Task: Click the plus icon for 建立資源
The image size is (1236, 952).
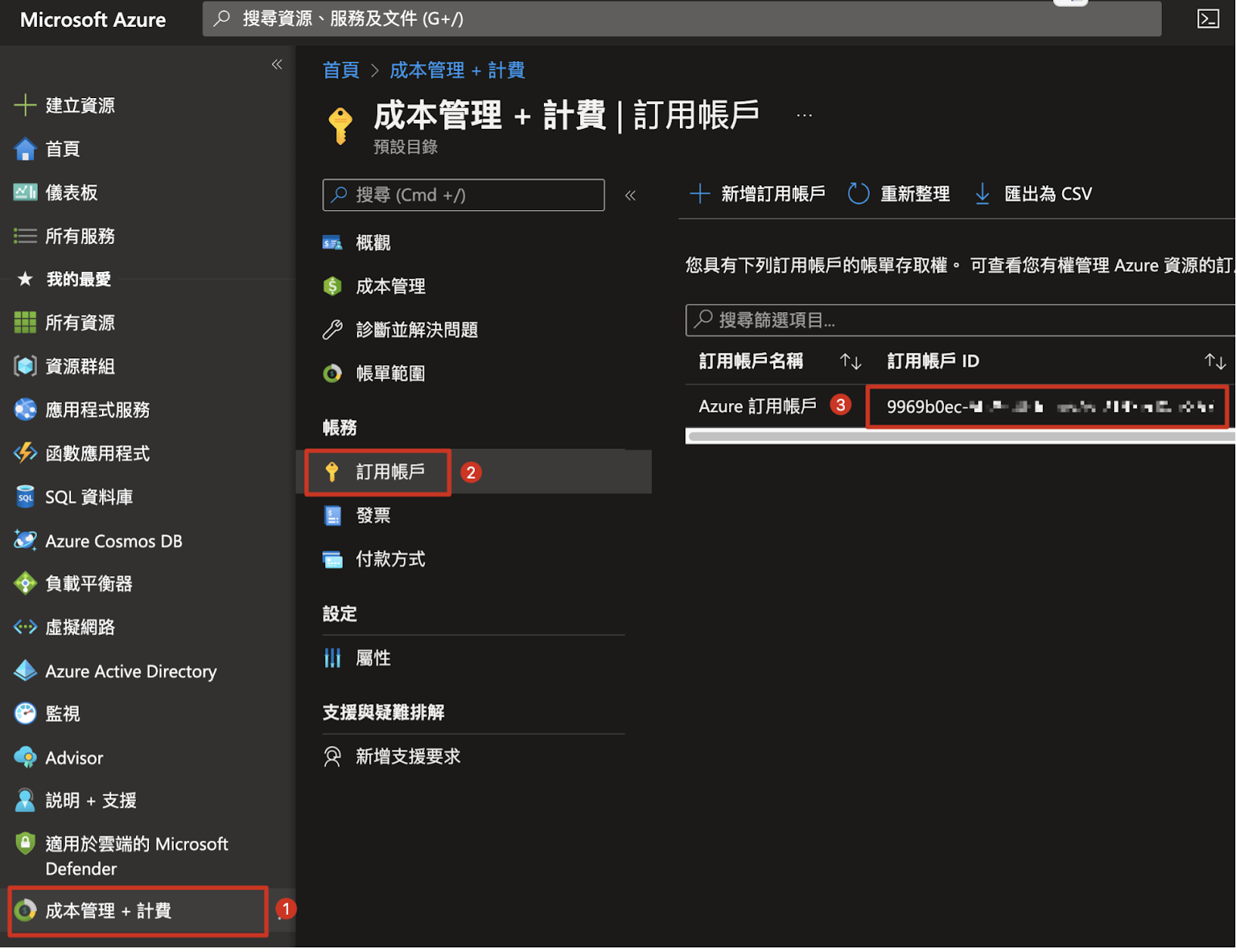Action: click(25, 105)
